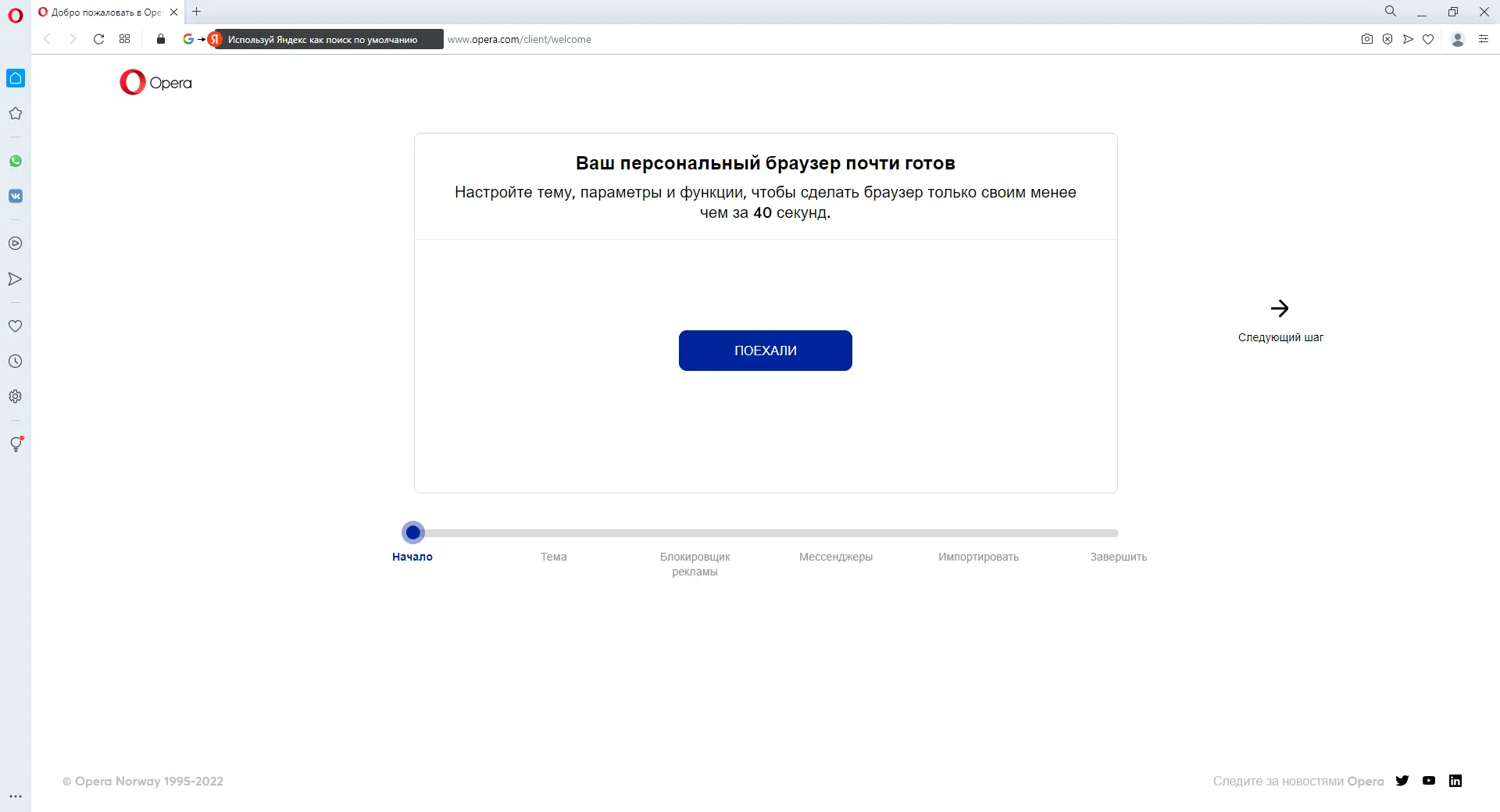The height and width of the screenshot is (812, 1500).
Task: Open the Player panel in the sidebar
Action: (x=16, y=244)
